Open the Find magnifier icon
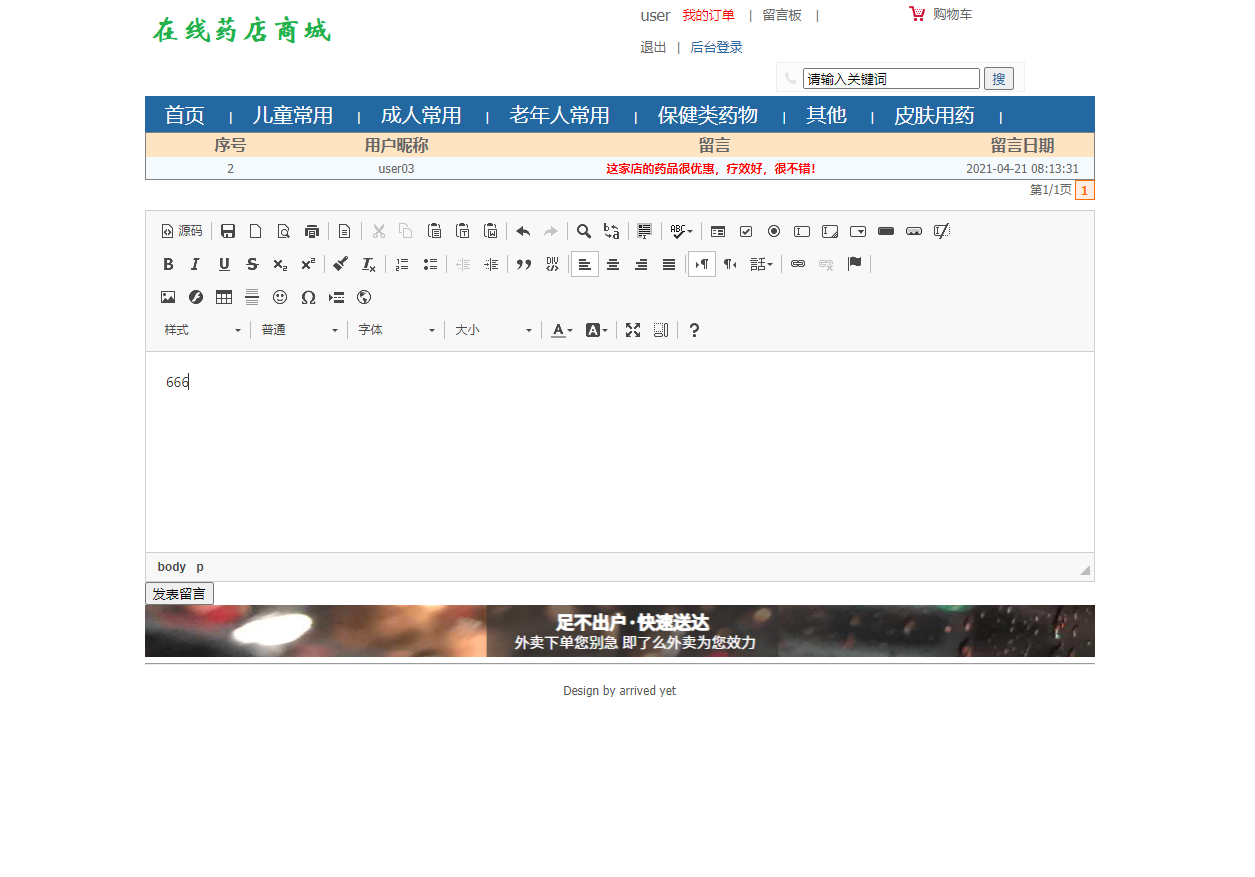Viewport: 1255px width, 877px height. tap(584, 231)
